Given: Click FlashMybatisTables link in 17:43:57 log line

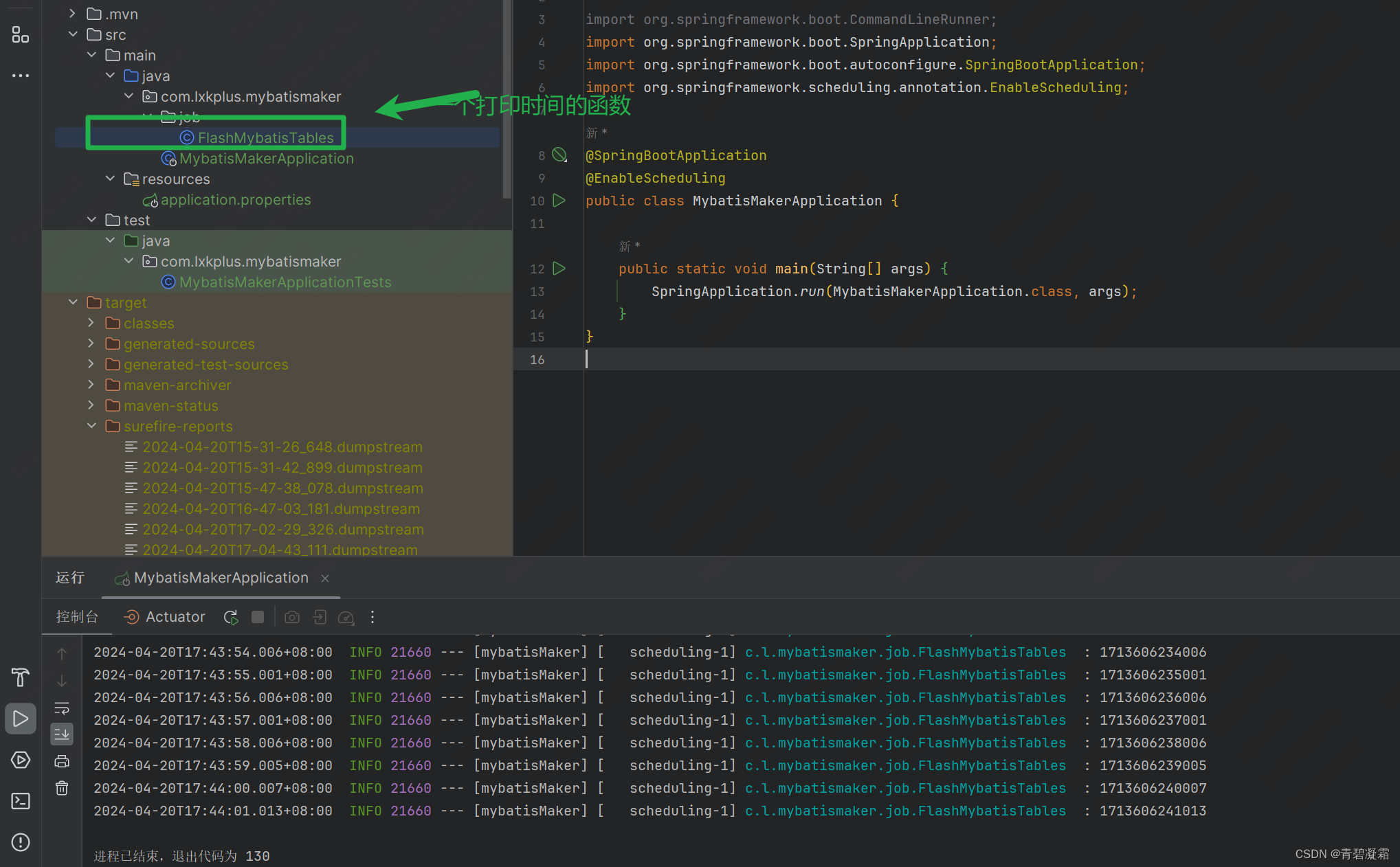Looking at the screenshot, I should (x=905, y=720).
